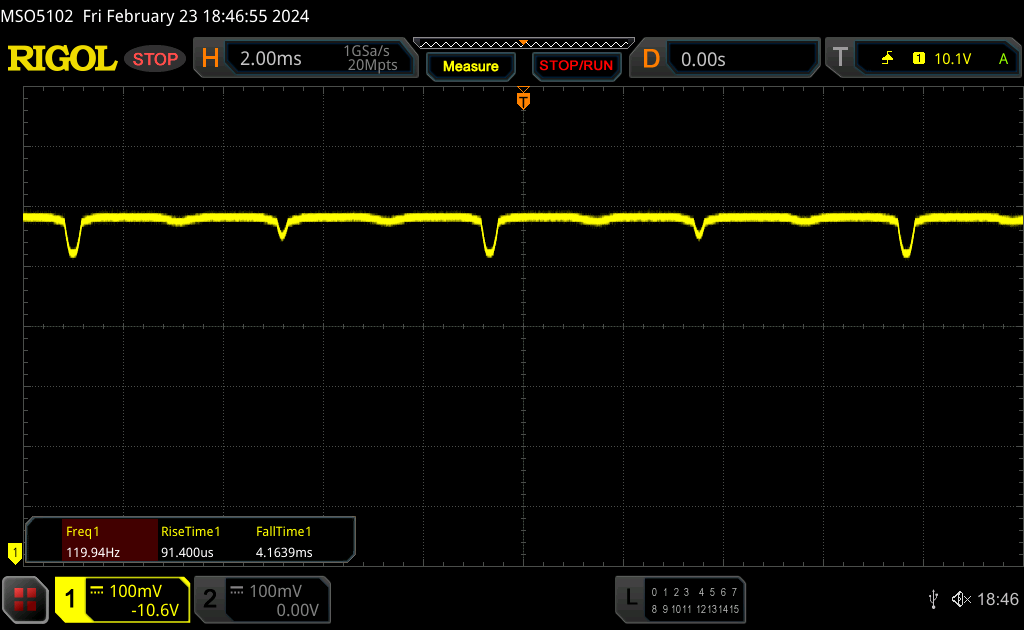Click the 1GSa/s 20Mpts sample rate readout
This screenshot has width=1024, height=630.
[x=371, y=58]
